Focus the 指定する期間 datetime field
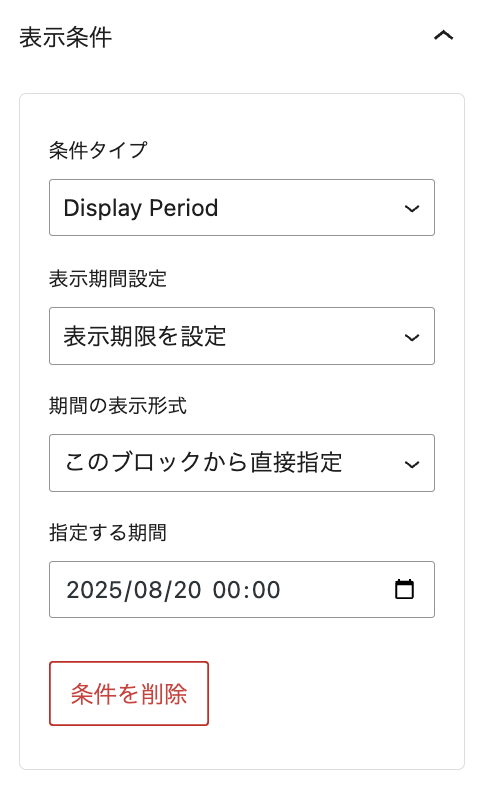This screenshot has height=800, width=484. pos(242,590)
